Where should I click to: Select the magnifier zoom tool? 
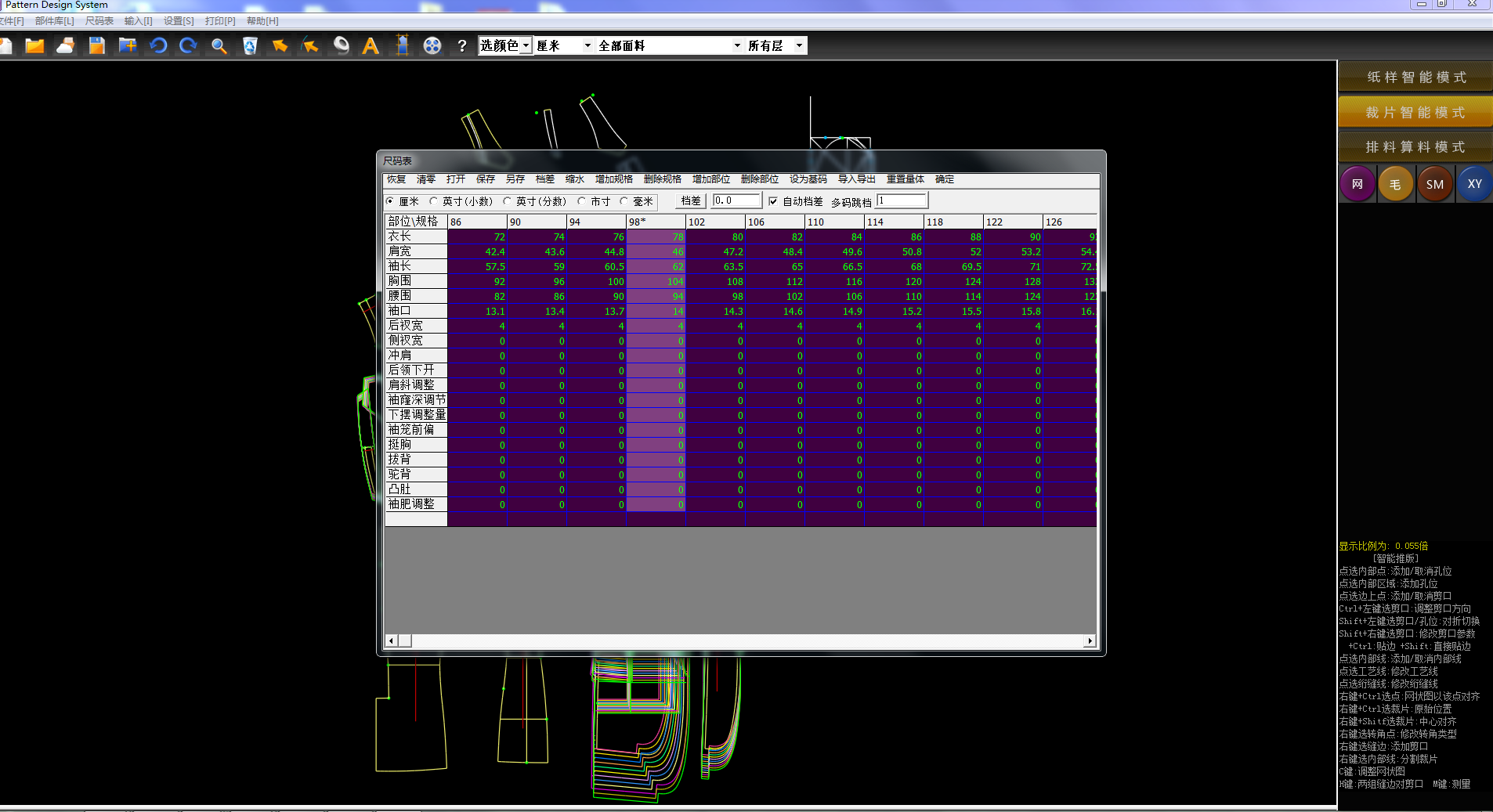[x=219, y=46]
